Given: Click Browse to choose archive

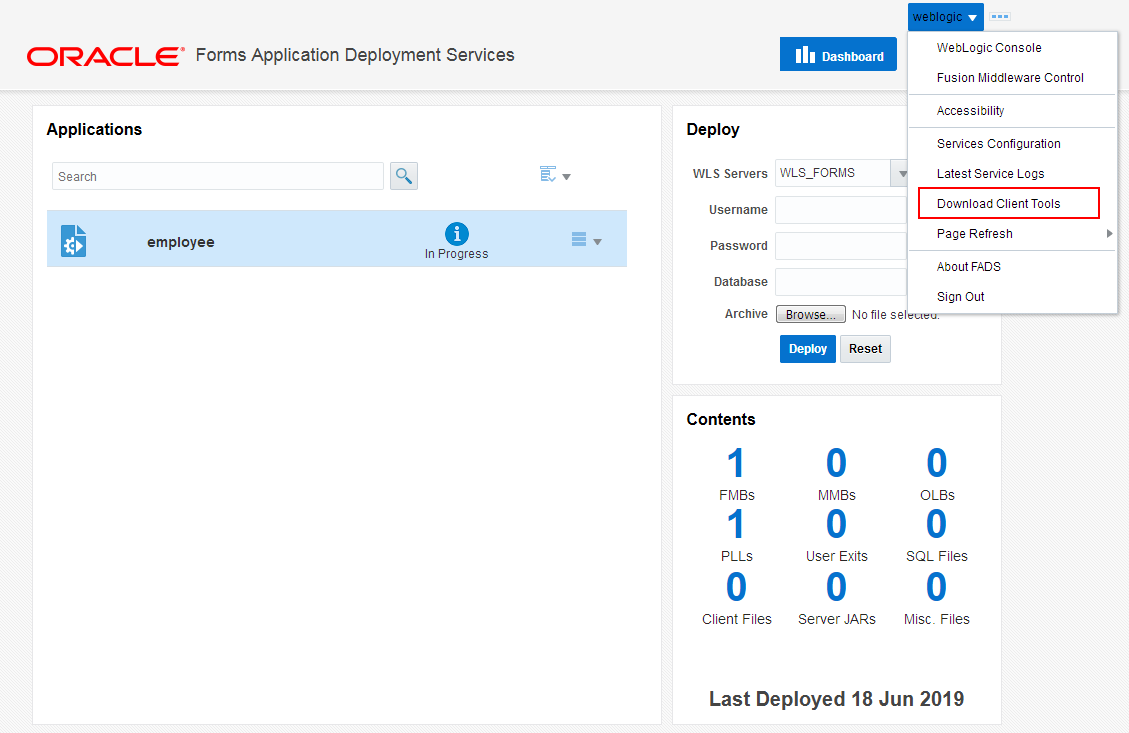Looking at the screenshot, I should [811, 314].
